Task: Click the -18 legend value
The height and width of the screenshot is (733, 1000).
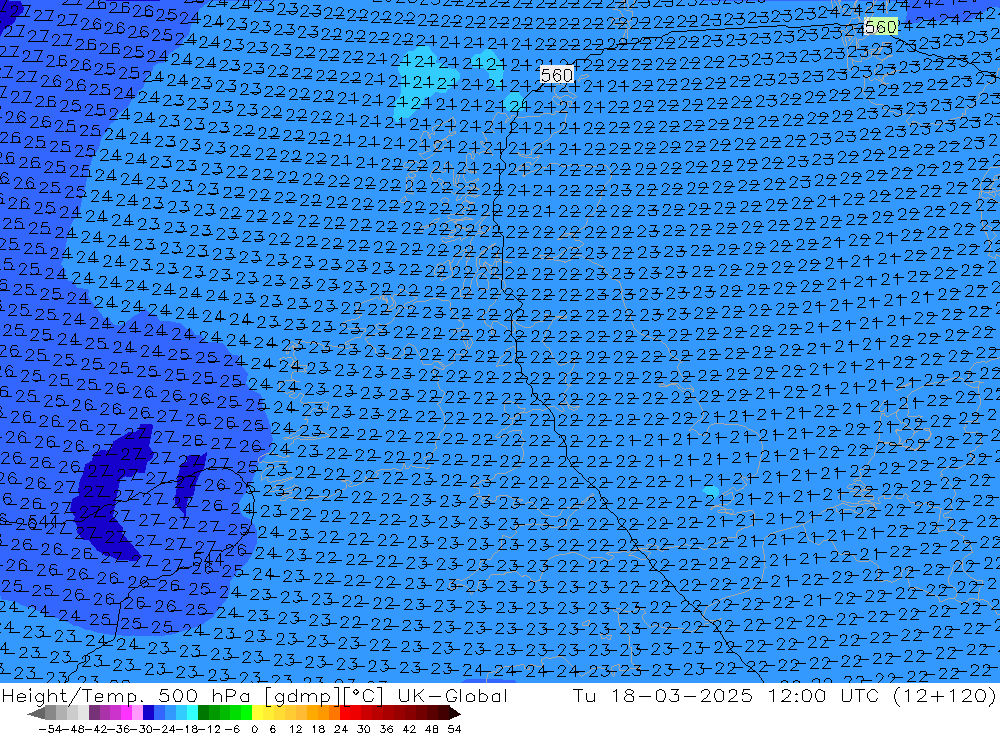Action: point(187,729)
